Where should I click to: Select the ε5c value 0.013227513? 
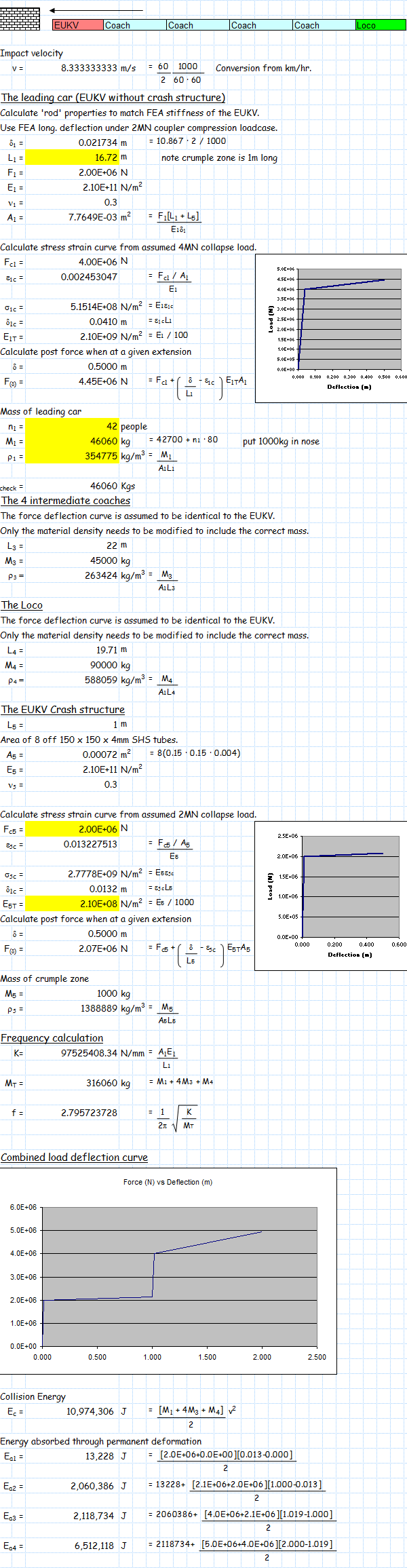coord(90,844)
